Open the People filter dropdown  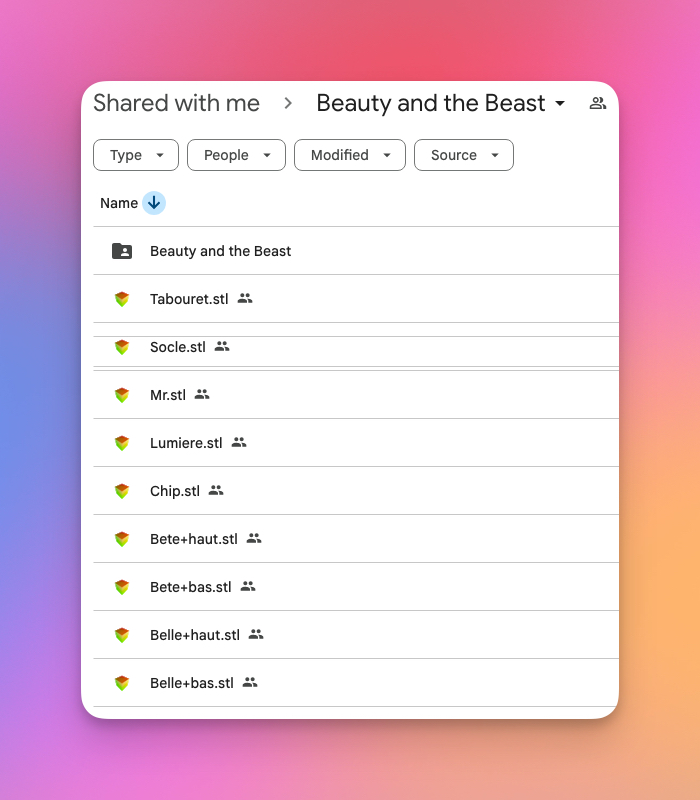click(x=236, y=155)
